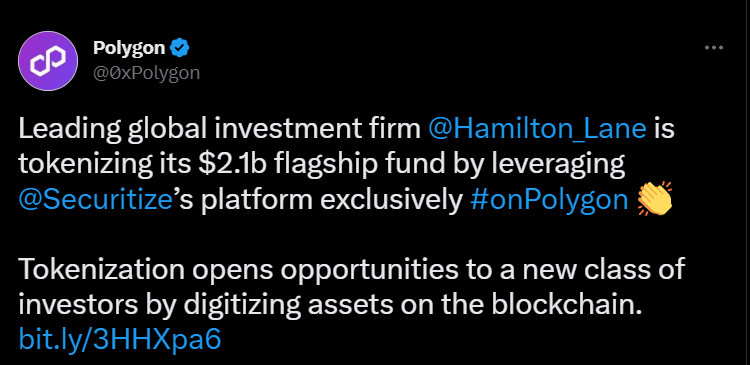Click the @0xPolygon handle
The height and width of the screenshot is (365, 750).
[146, 73]
